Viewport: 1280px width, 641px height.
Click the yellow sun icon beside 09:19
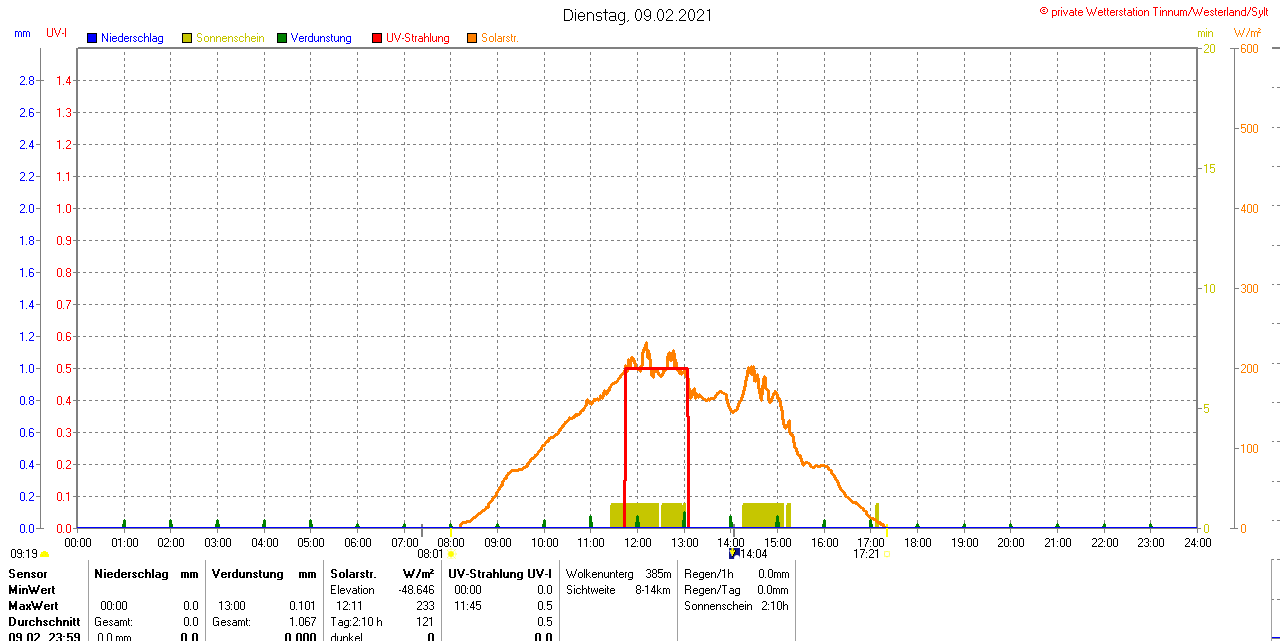44,554
